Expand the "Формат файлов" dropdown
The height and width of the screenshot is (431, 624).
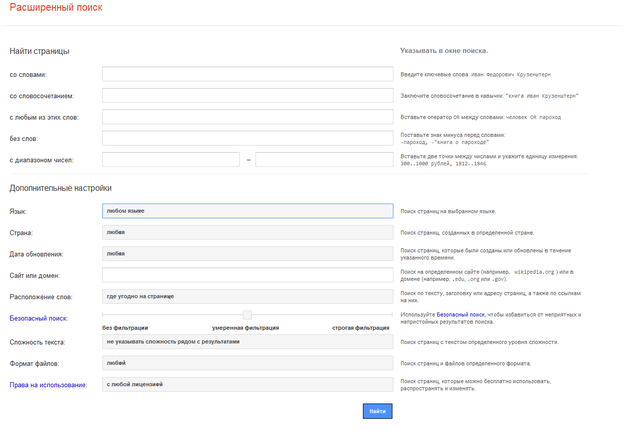coord(247,363)
